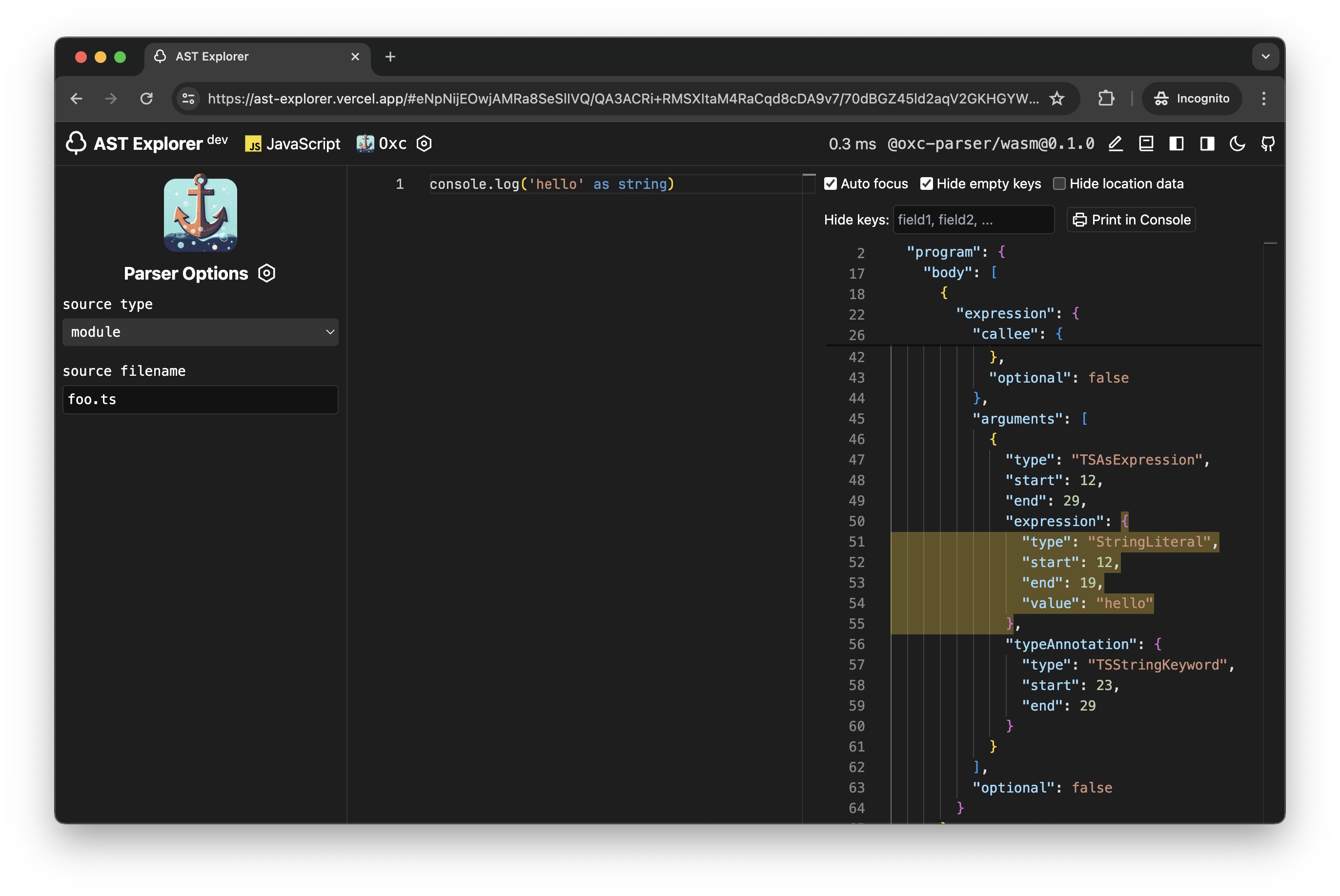Click the Parser Options heading
Image resolution: width=1340 pixels, height=896 pixels.
[x=186, y=274]
